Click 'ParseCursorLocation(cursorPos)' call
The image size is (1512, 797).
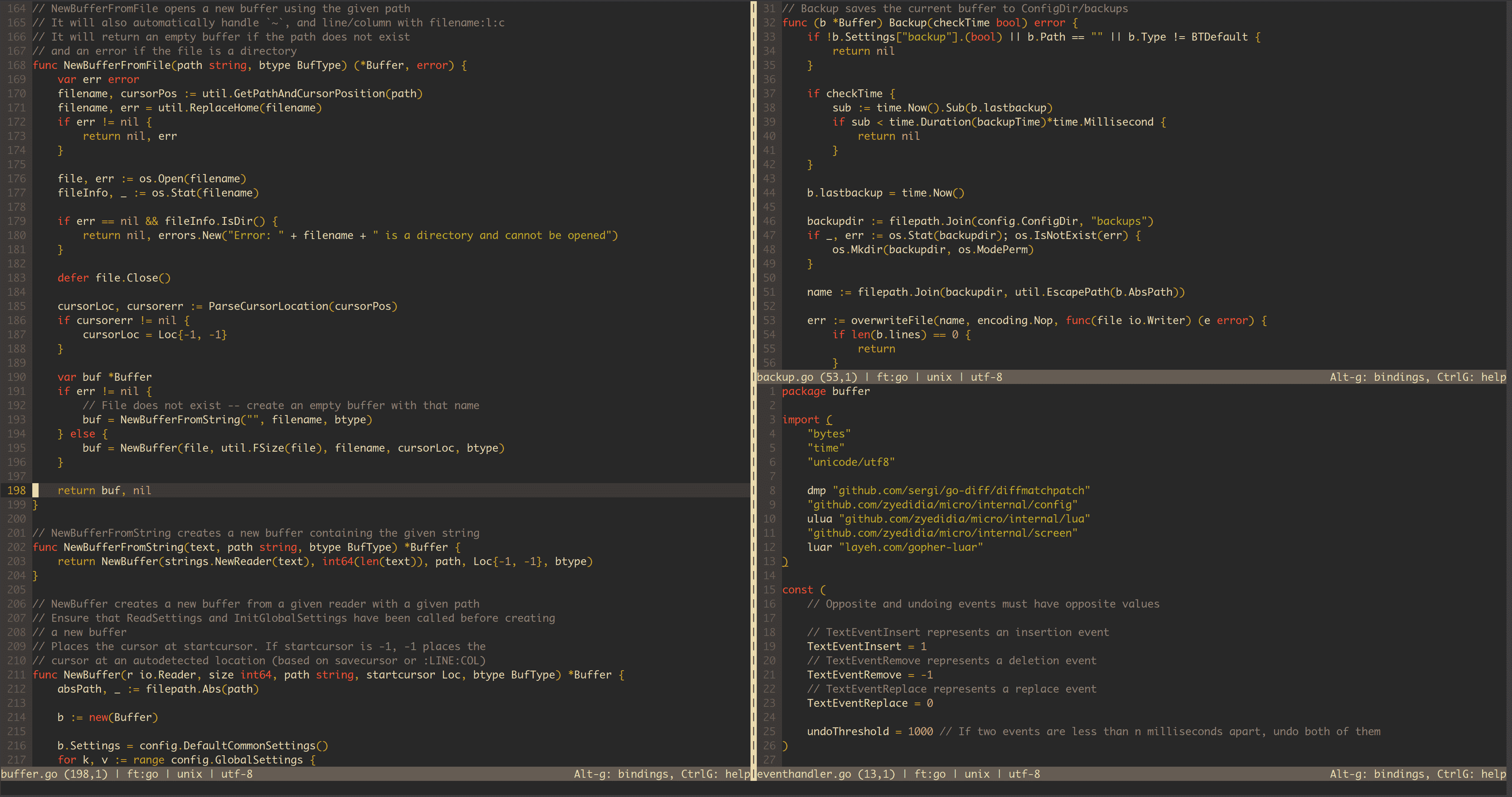pyautogui.click(x=303, y=306)
